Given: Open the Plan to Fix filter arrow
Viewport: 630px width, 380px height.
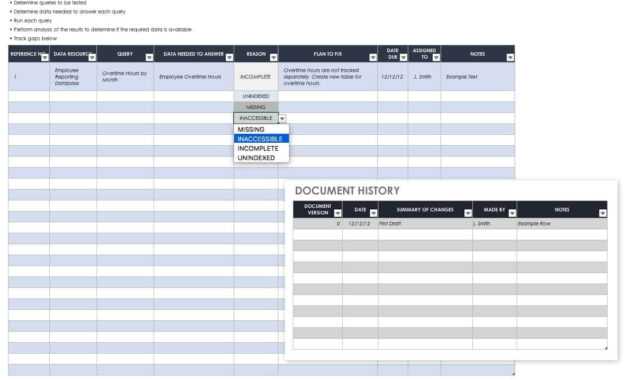Looking at the screenshot, I should coord(373,58).
